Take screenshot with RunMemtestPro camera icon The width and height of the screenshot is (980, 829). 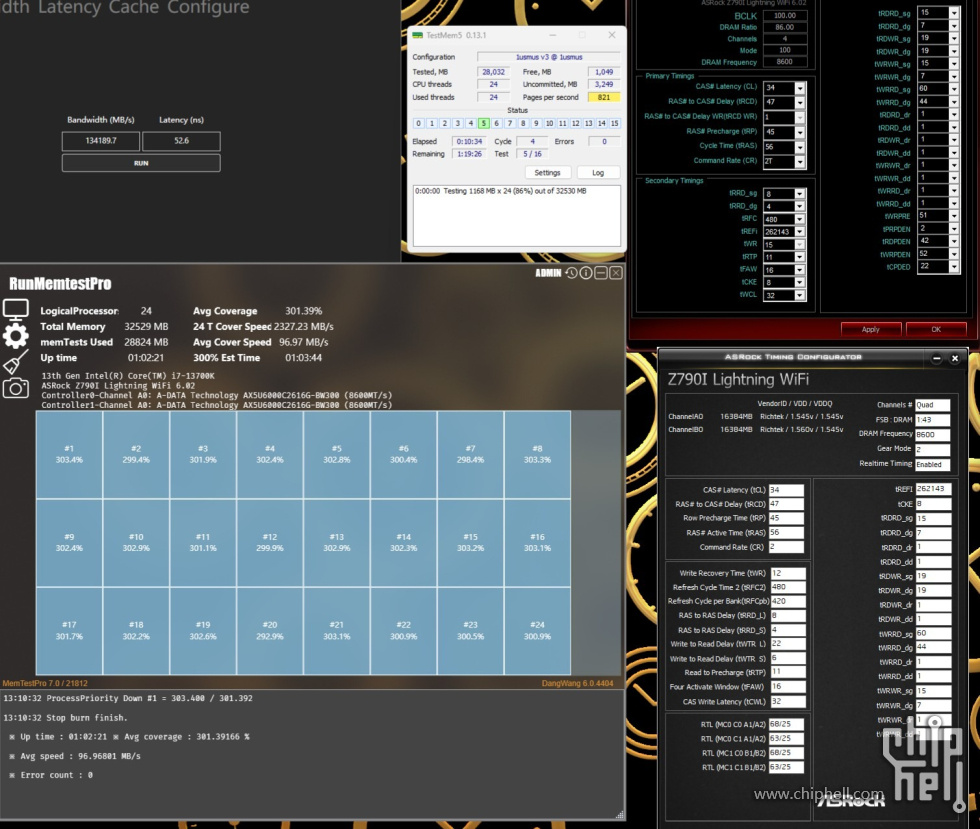point(16,388)
